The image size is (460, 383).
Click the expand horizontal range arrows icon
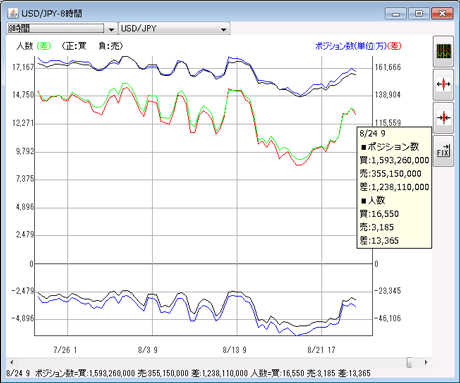coord(443,85)
